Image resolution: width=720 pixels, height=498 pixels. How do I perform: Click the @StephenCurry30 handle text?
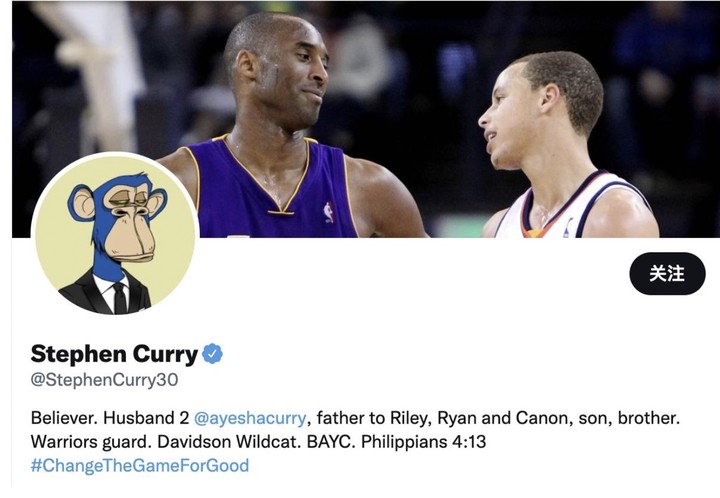pyautogui.click(x=104, y=380)
